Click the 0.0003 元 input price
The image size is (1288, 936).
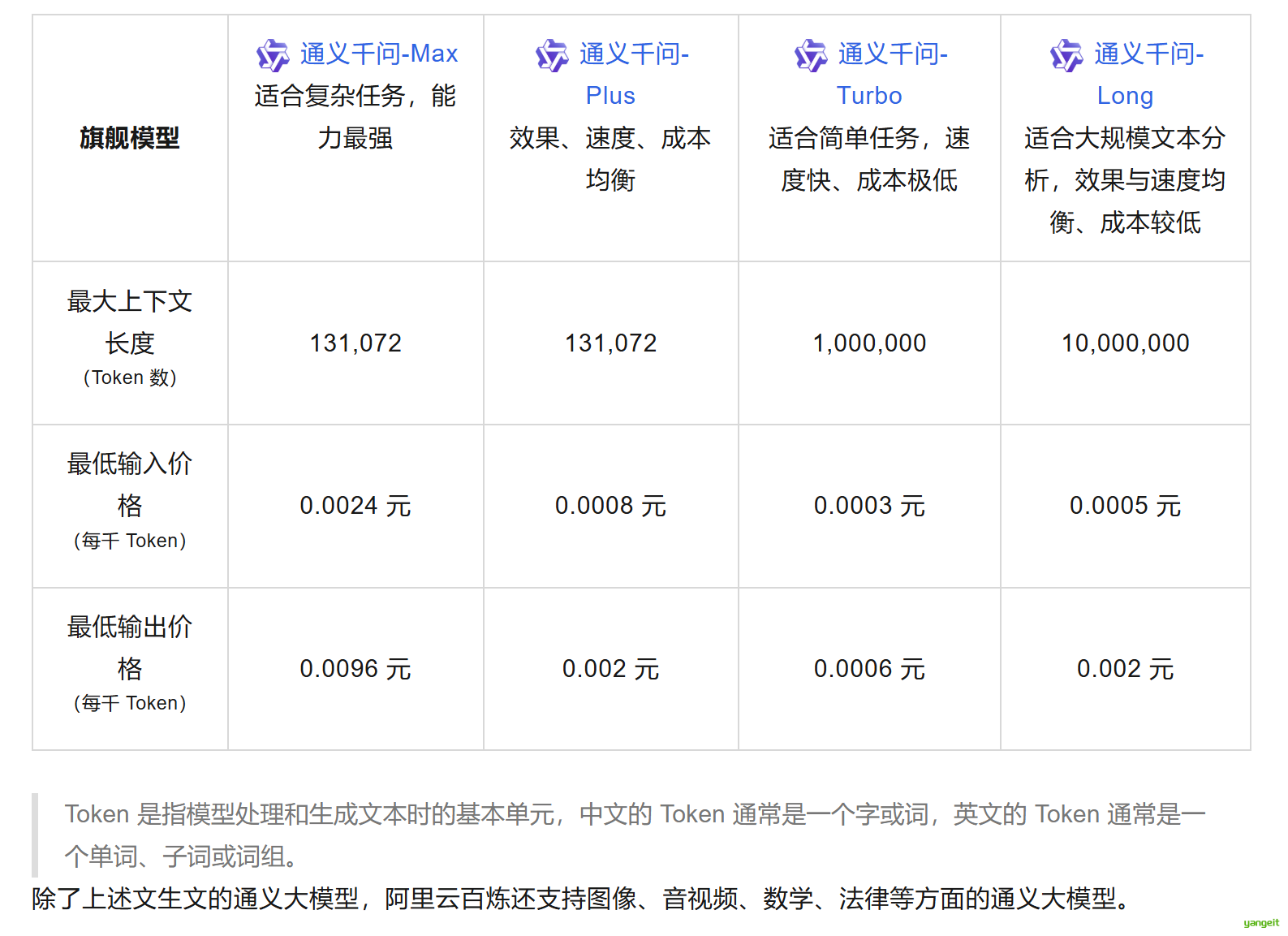pos(869,506)
